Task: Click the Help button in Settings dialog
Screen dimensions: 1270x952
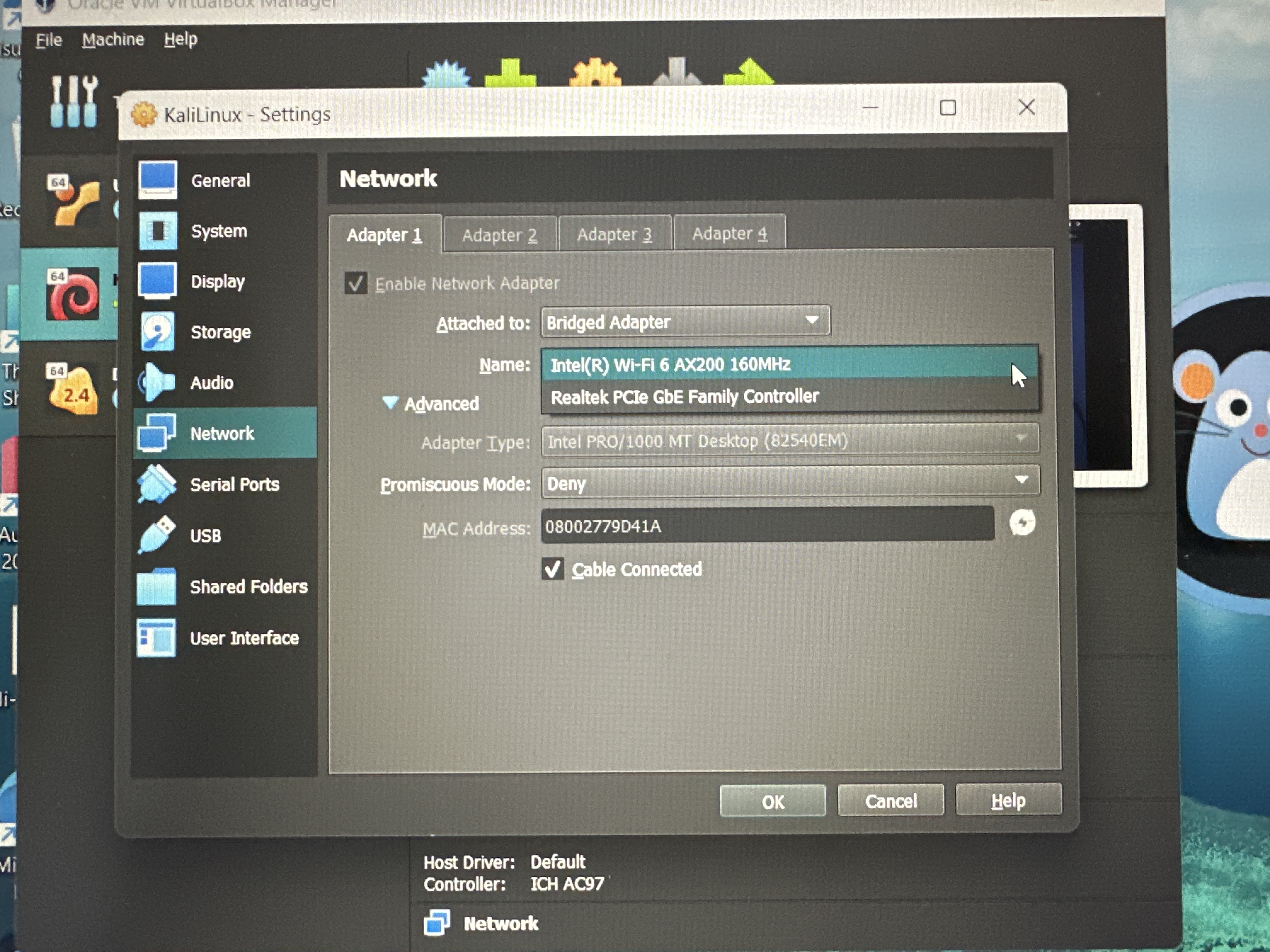Action: (1008, 799)
